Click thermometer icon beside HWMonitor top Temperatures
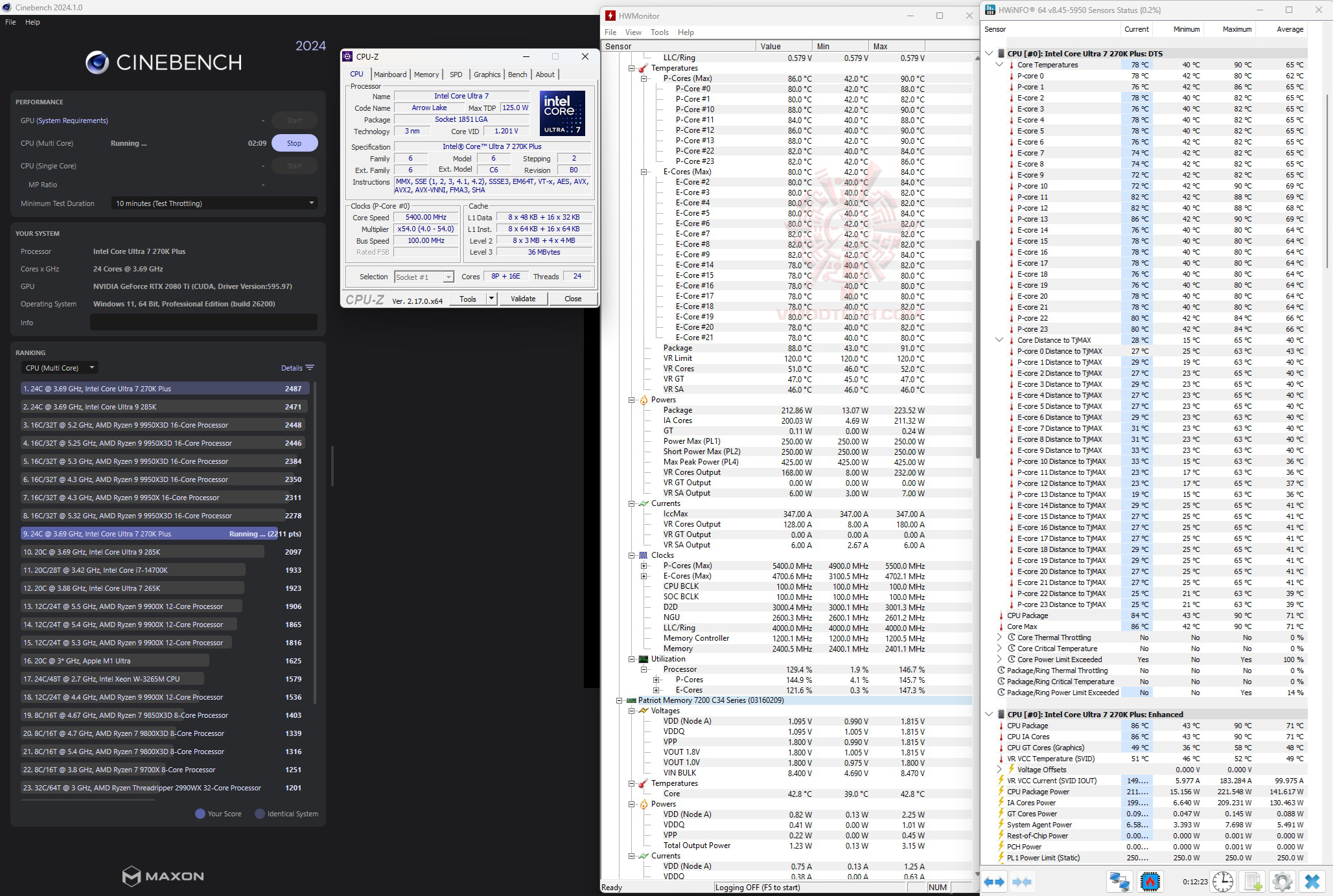 (x=643, y=68)
